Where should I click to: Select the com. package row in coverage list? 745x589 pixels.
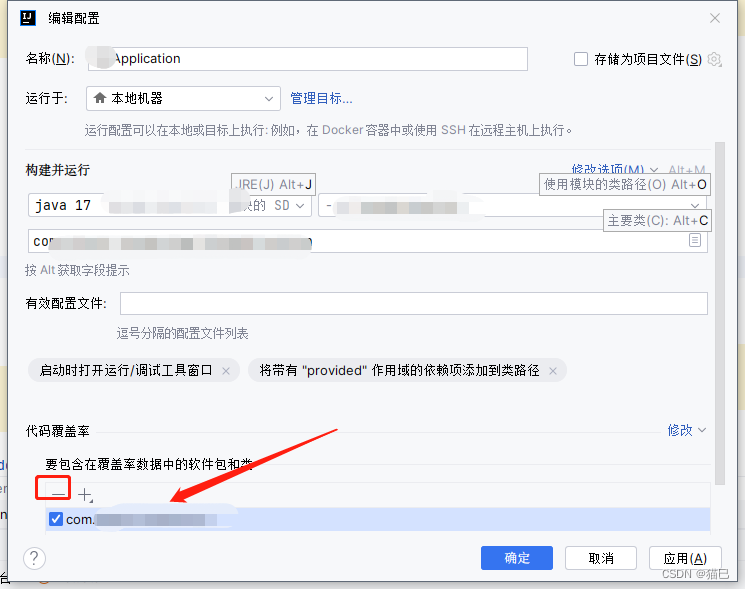click(x=378, y=519)
